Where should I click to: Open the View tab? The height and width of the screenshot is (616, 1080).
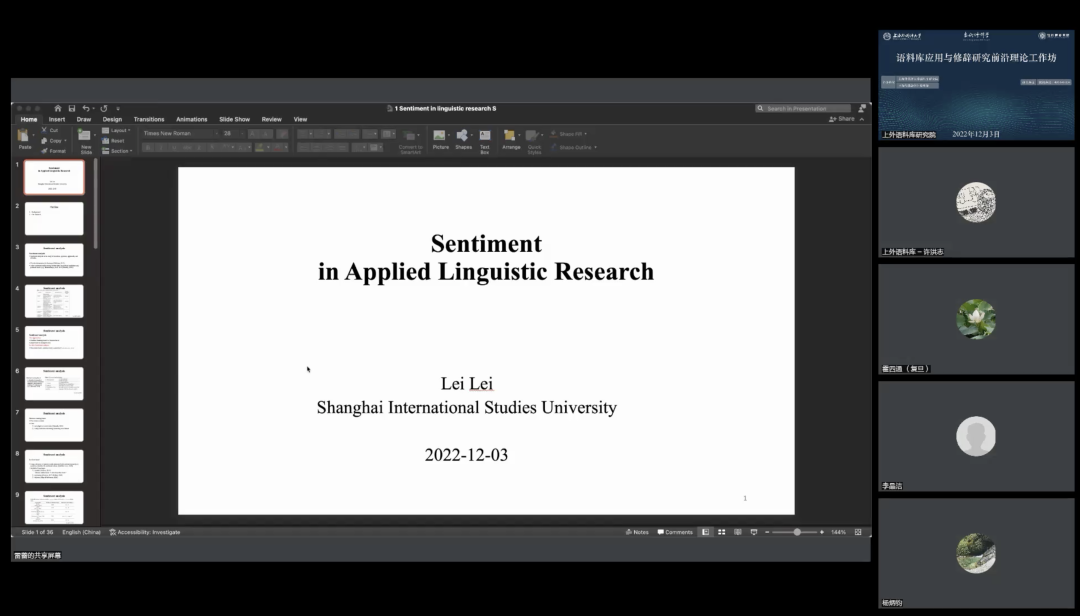[x=300, y=119]
